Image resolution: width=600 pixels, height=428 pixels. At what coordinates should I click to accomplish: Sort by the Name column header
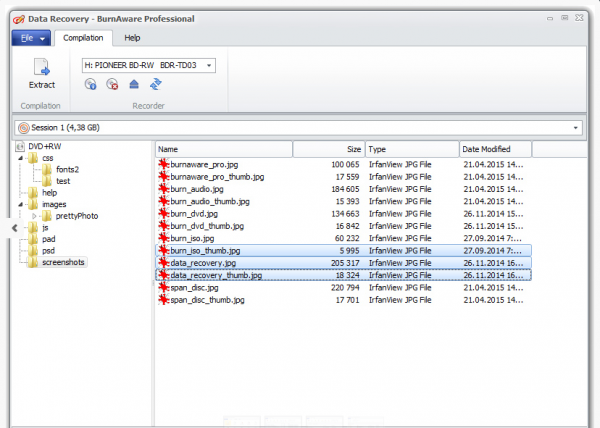(x=224, y=149)
